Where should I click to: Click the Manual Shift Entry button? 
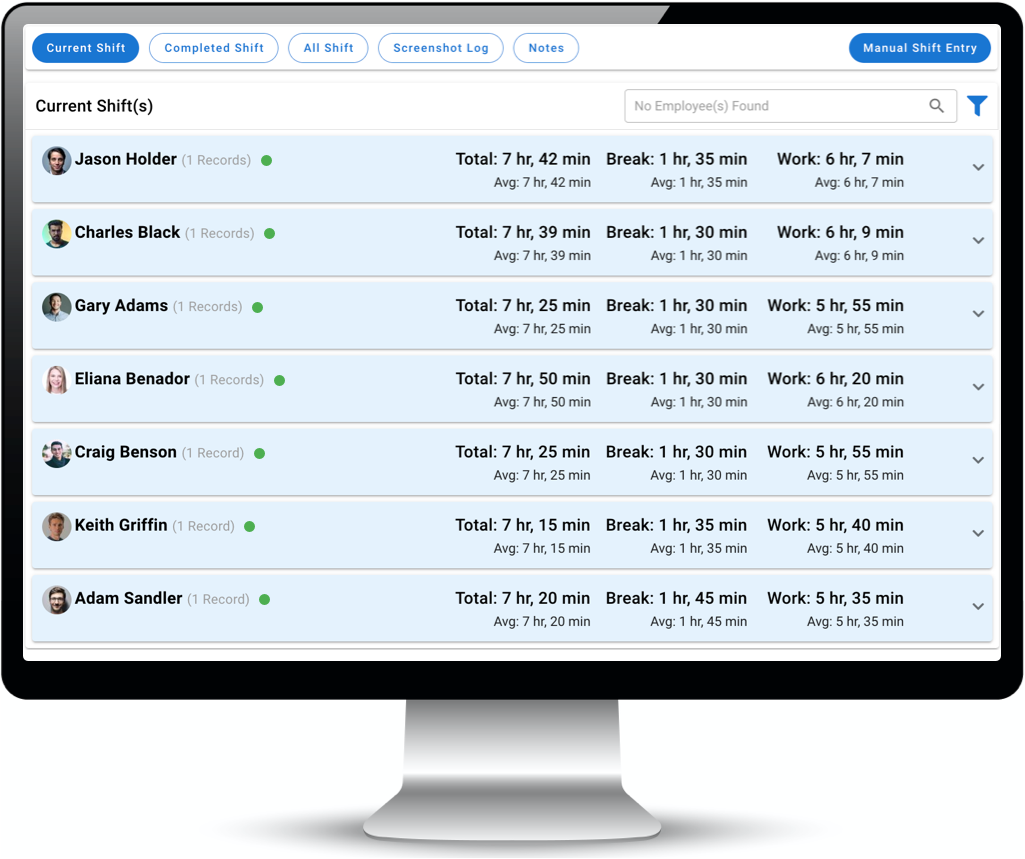coord(919,48)
